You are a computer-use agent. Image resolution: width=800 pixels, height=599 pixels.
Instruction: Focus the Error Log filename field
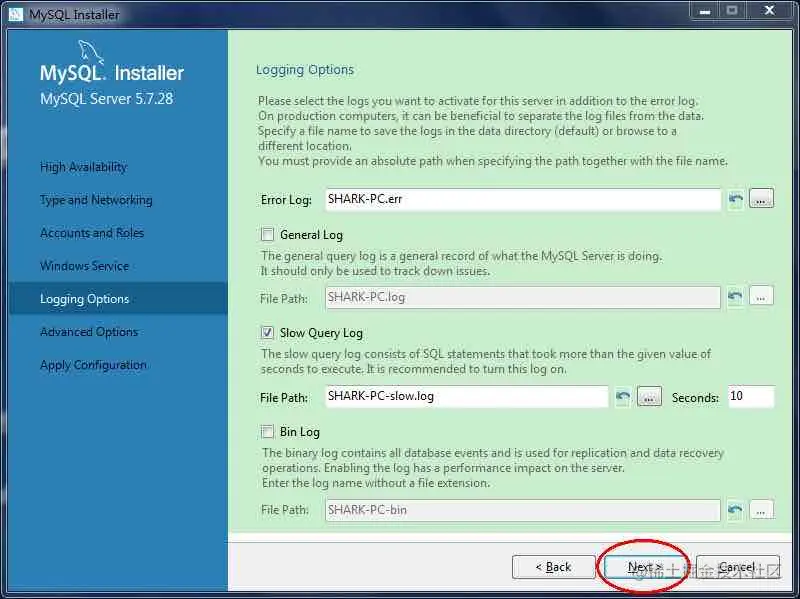click(x=523, y=199)
